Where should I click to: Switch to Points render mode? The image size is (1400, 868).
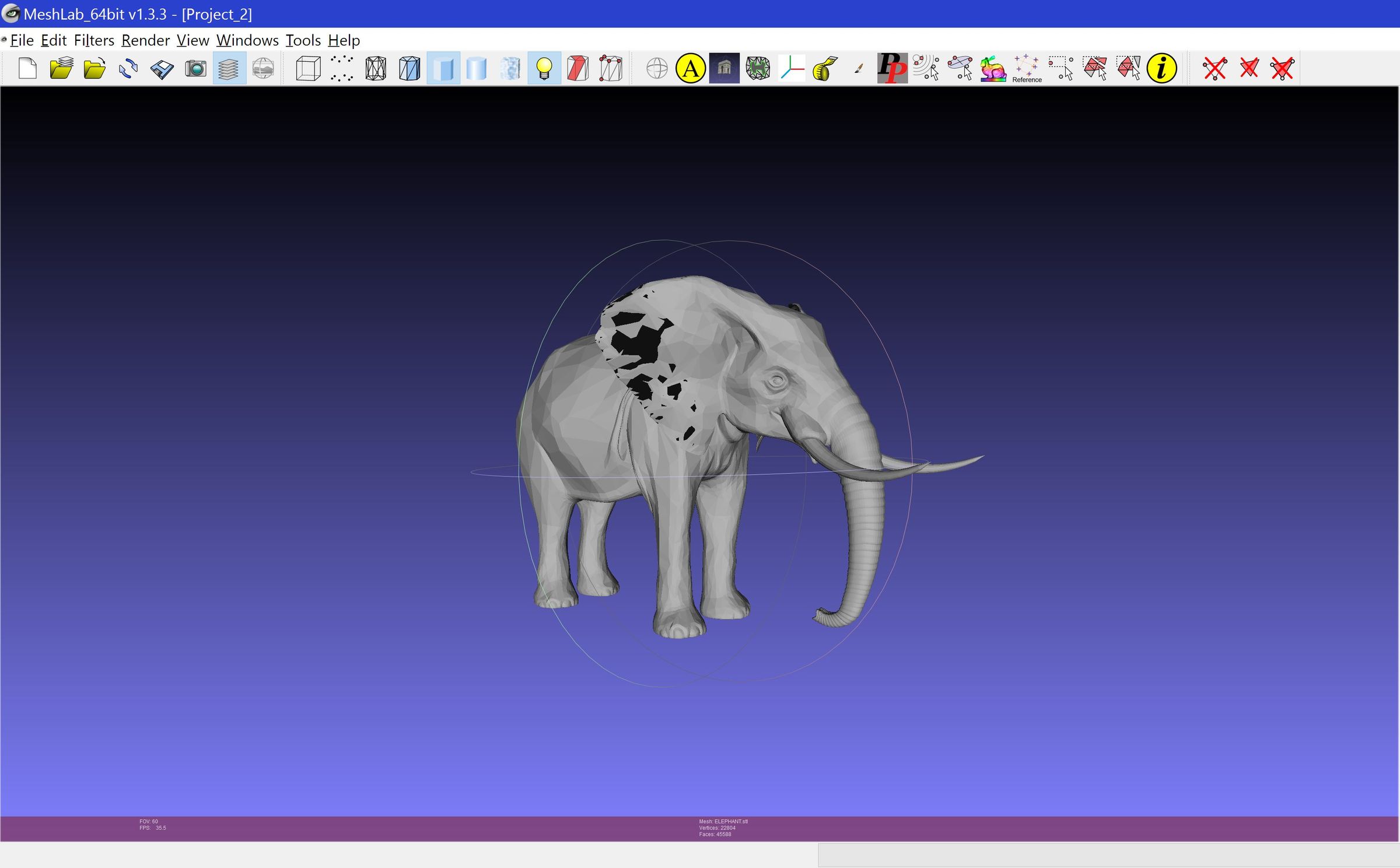click(341, 68)
